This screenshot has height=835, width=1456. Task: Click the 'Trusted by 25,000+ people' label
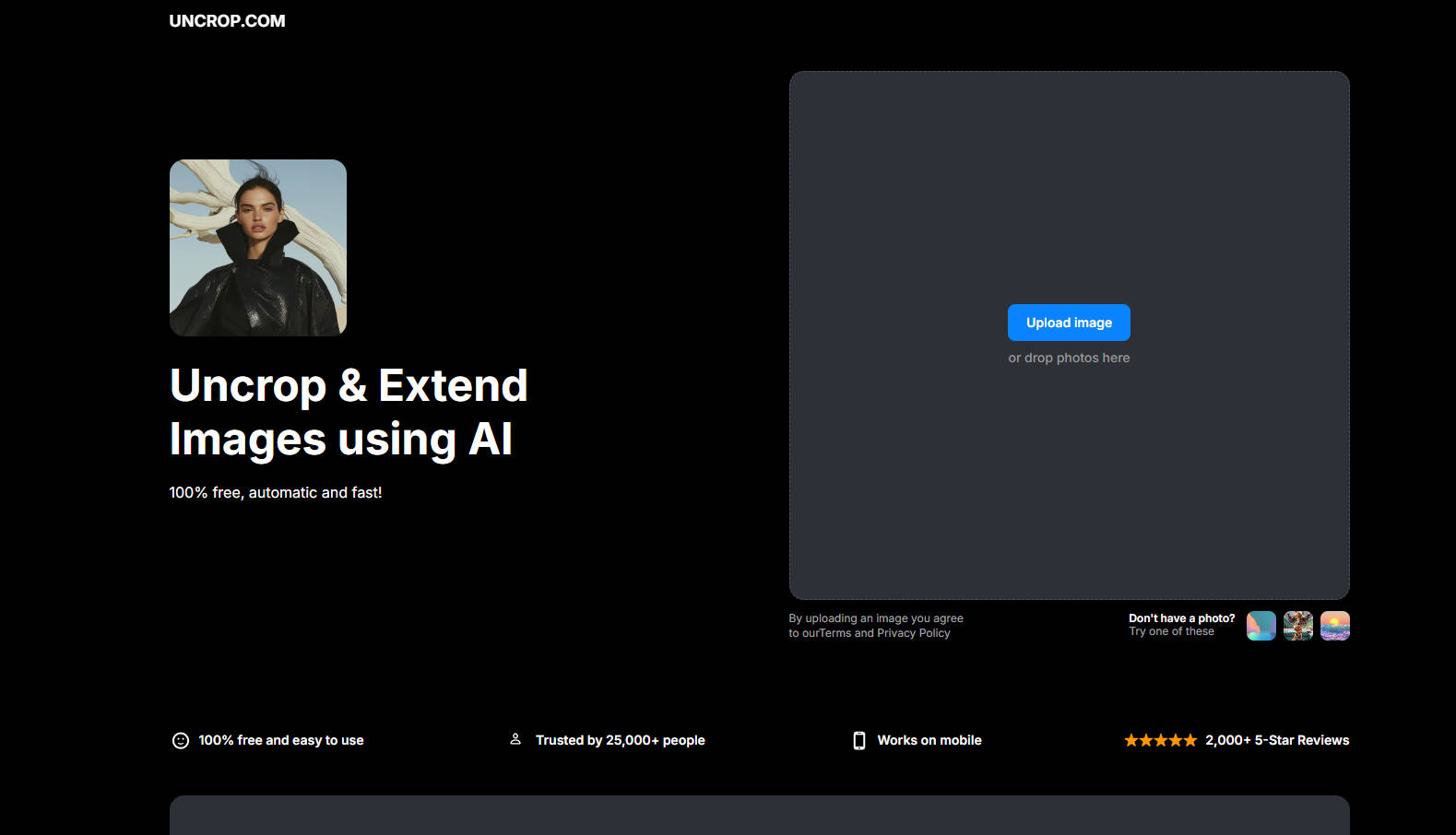tap(620, 740)
